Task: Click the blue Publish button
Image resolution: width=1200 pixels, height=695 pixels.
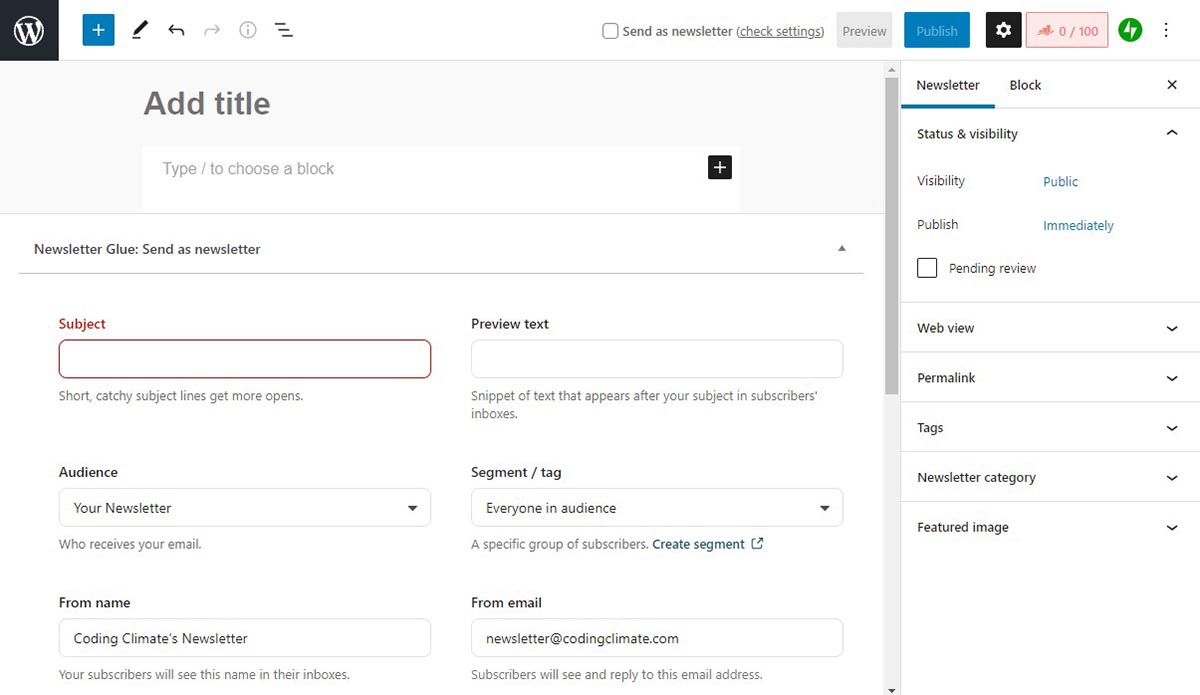Action: (937, 31)
